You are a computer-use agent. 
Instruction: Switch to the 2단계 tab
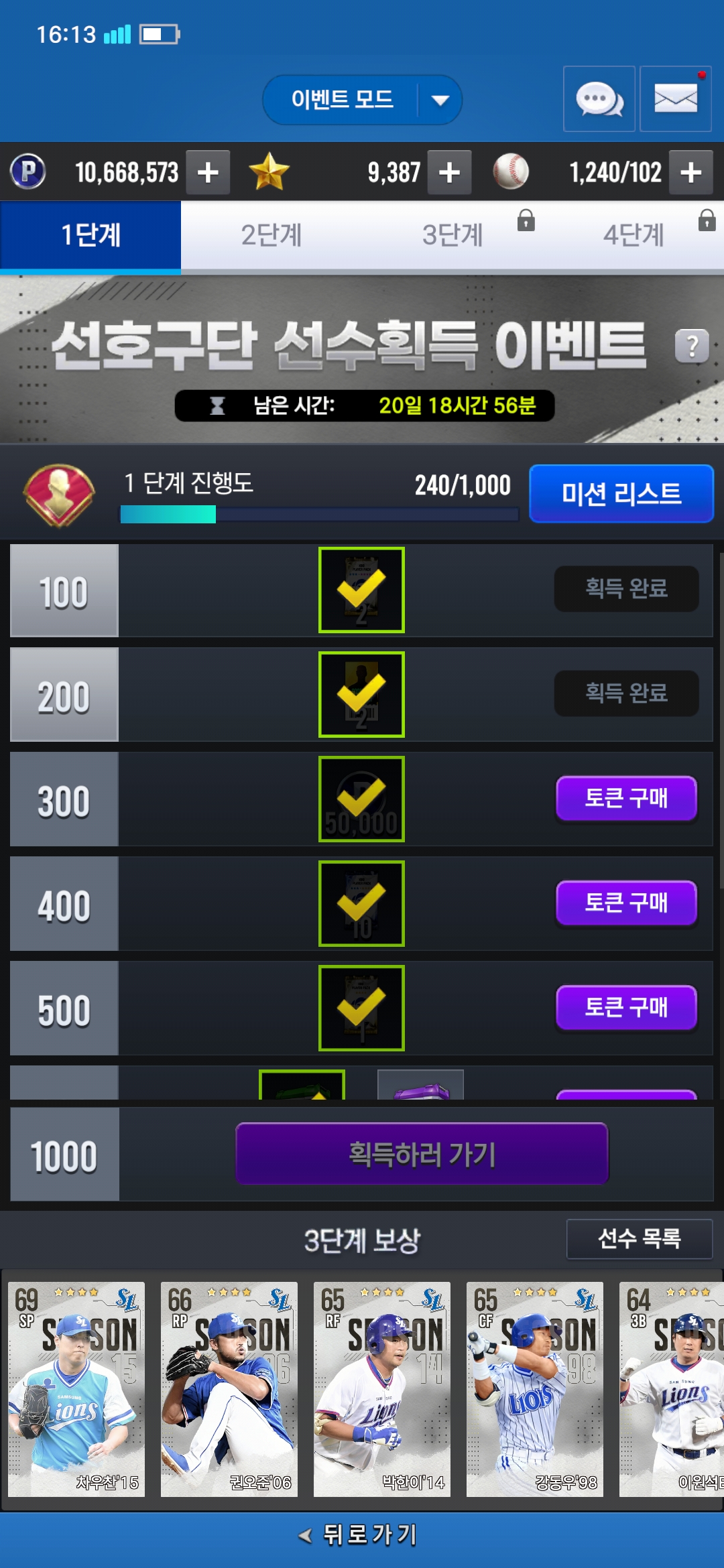click(271, 235)
